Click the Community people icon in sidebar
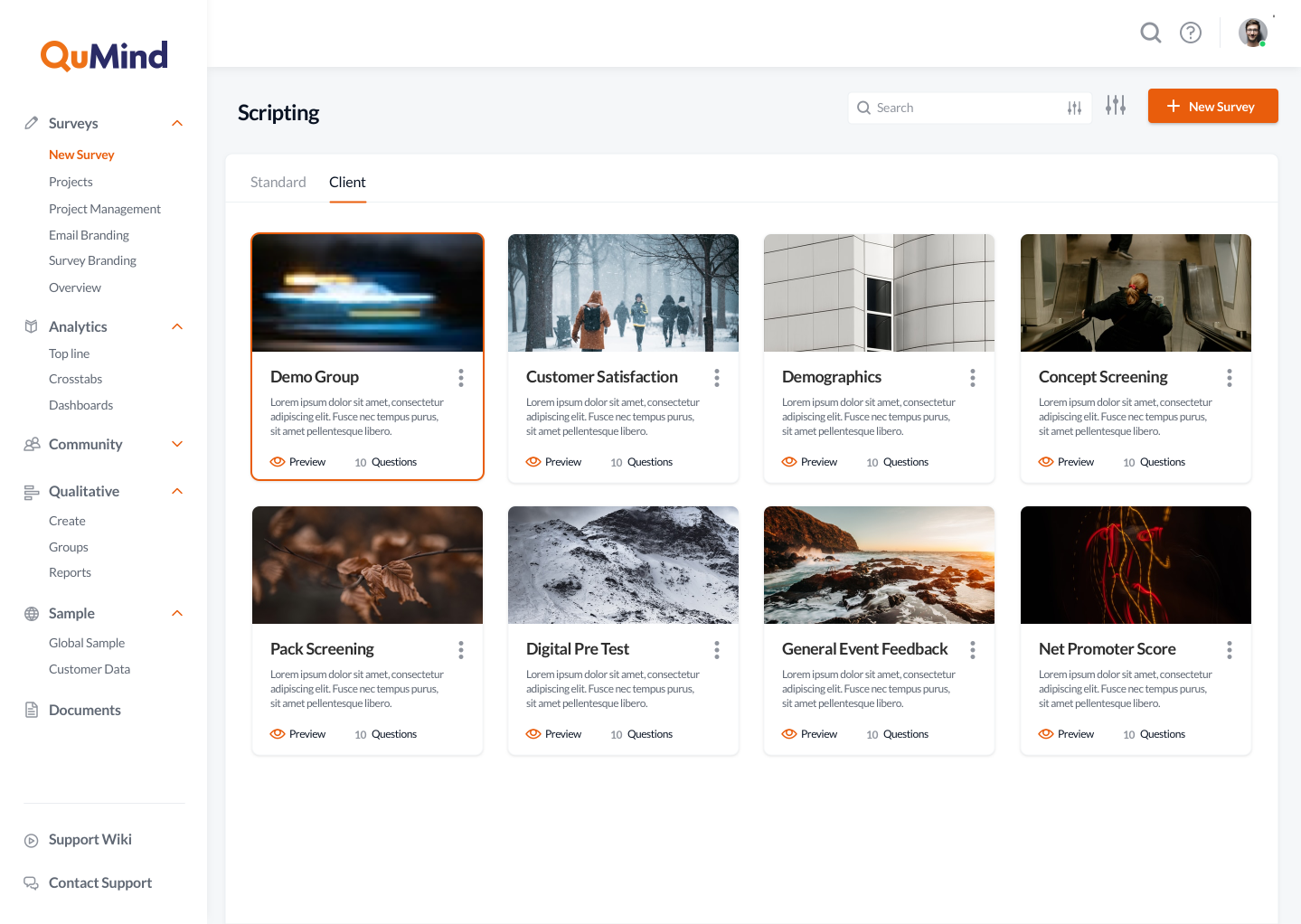The image size is (1301, 924). click(32, 444)
